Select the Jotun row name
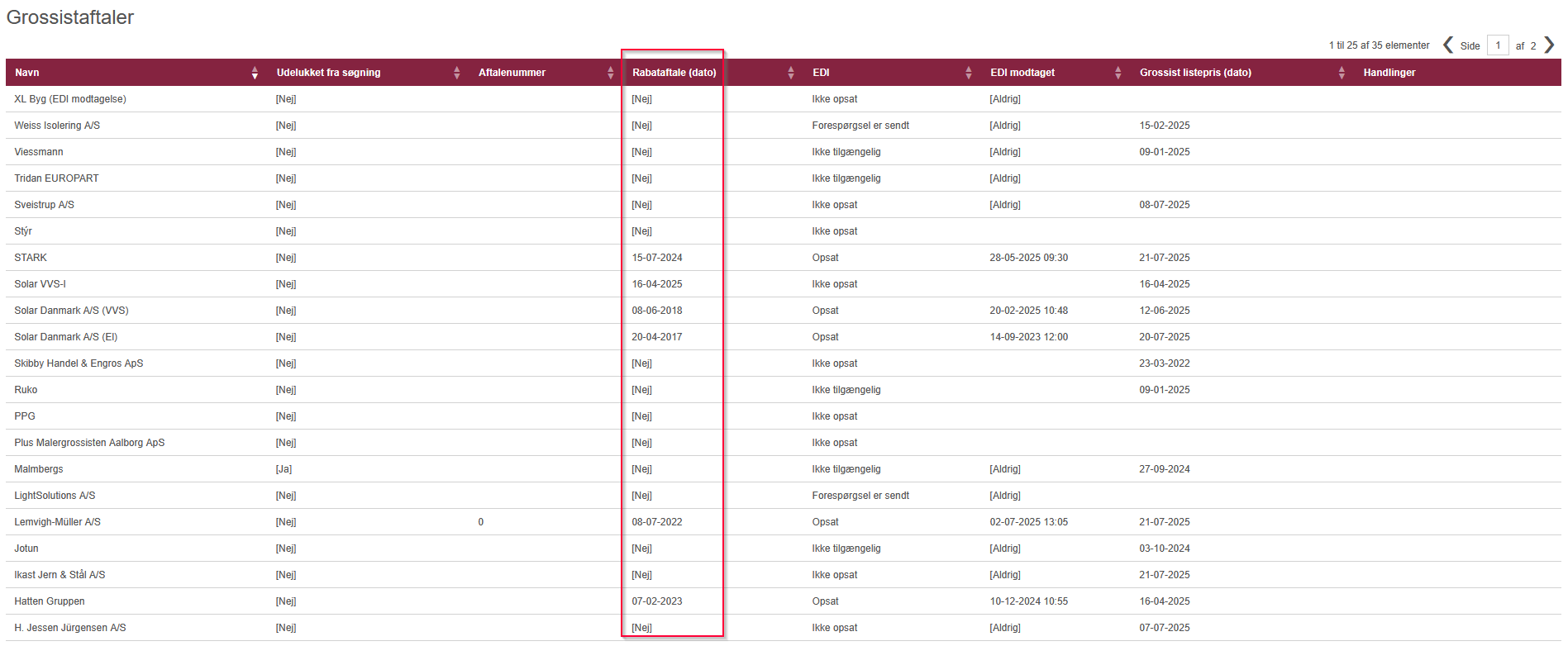Viewport: 1568px width, 646px height. pos(26,549)
